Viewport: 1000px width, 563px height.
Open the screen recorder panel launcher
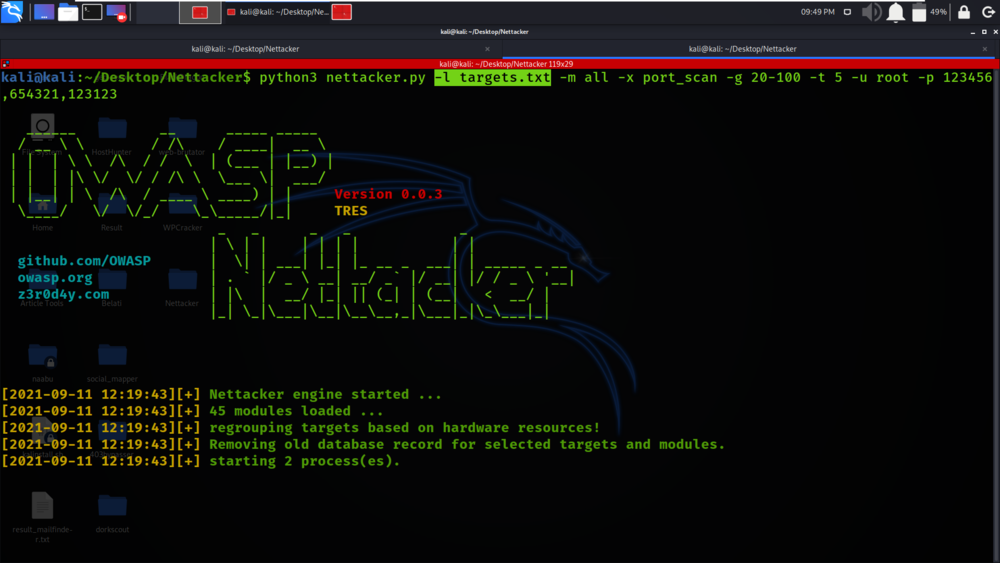117,11
